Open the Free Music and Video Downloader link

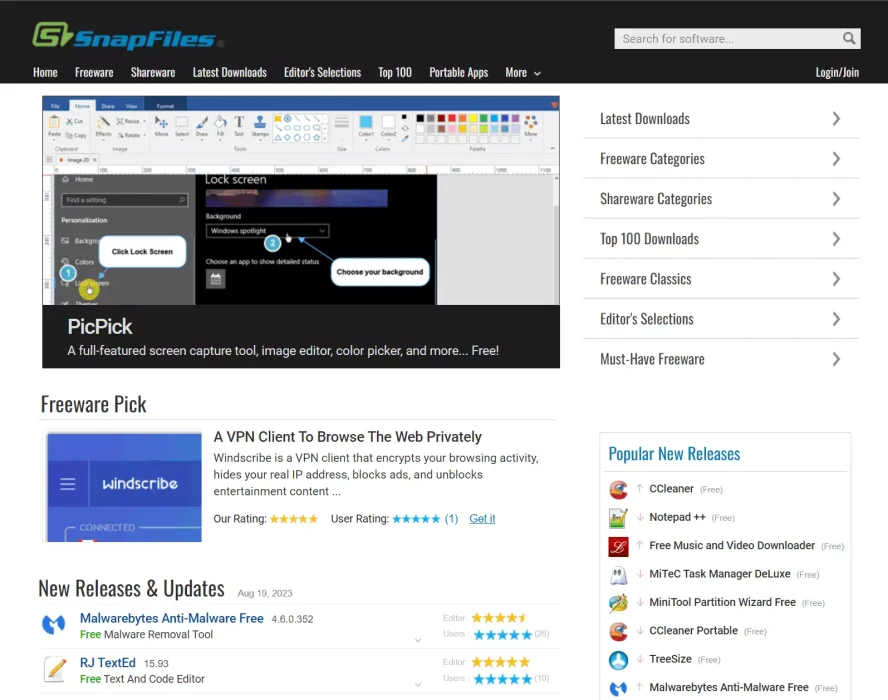coord(732,545)
